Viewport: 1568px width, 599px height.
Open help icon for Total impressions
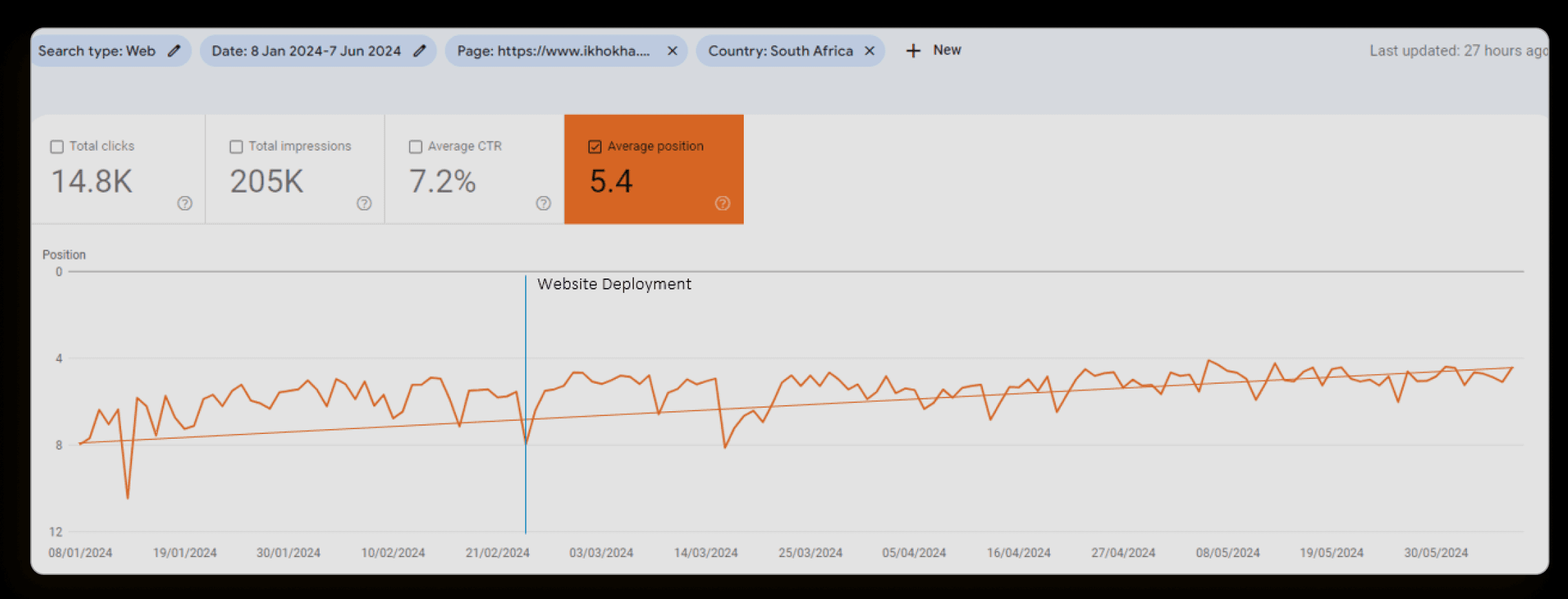(364, 203)
